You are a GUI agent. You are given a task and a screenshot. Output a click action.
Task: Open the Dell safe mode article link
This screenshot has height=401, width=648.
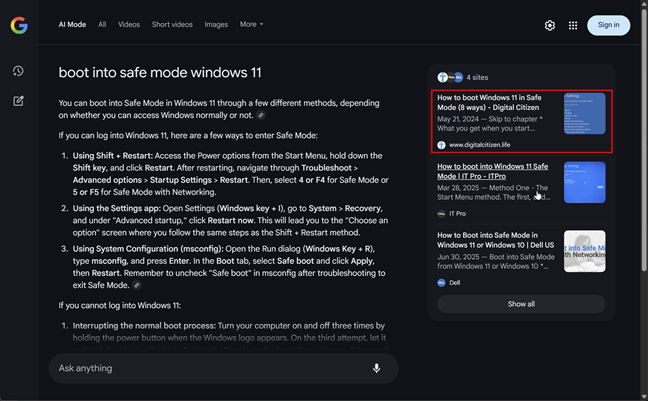(494, 241)
